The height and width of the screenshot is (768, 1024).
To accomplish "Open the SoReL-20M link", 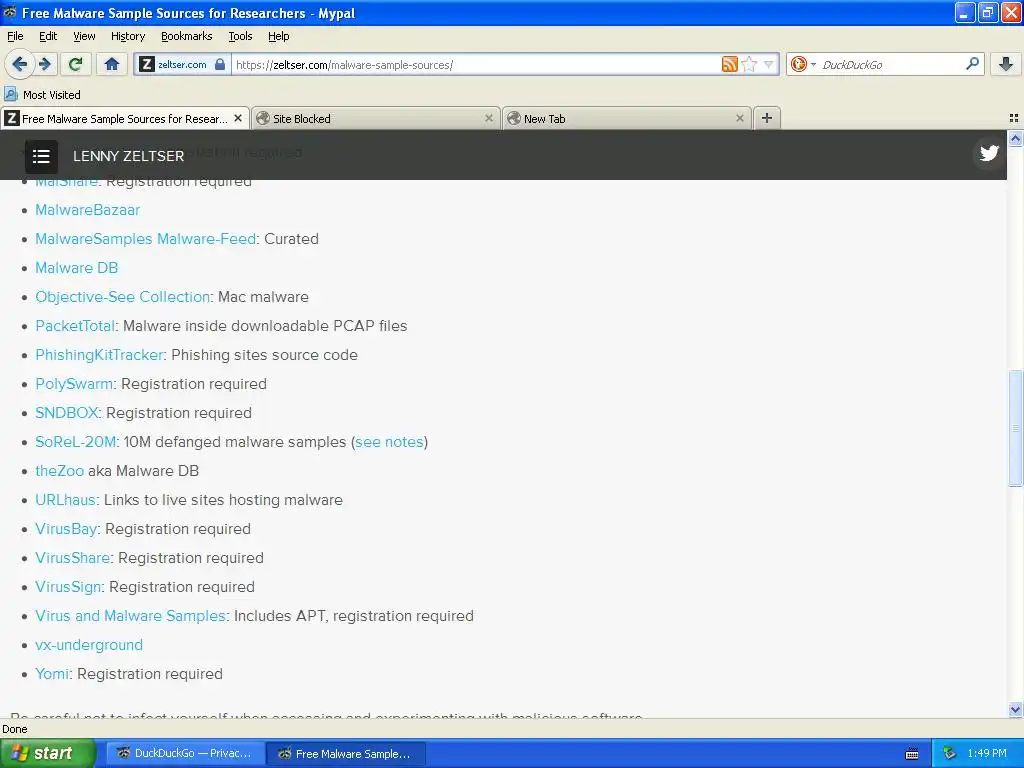I will (x=75, y=441).
